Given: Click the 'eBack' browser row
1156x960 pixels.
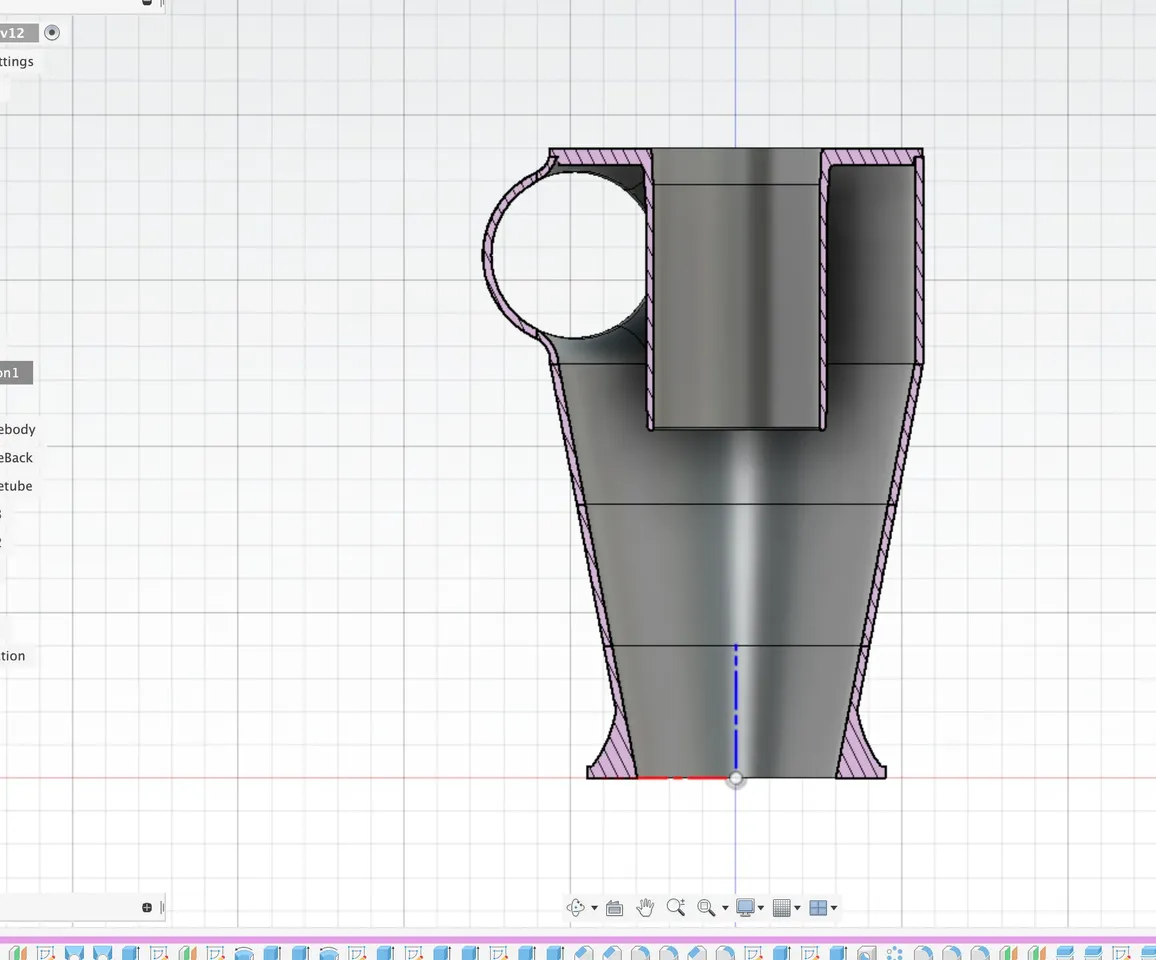Looking at the screenshot, I should tap(16, 458).
